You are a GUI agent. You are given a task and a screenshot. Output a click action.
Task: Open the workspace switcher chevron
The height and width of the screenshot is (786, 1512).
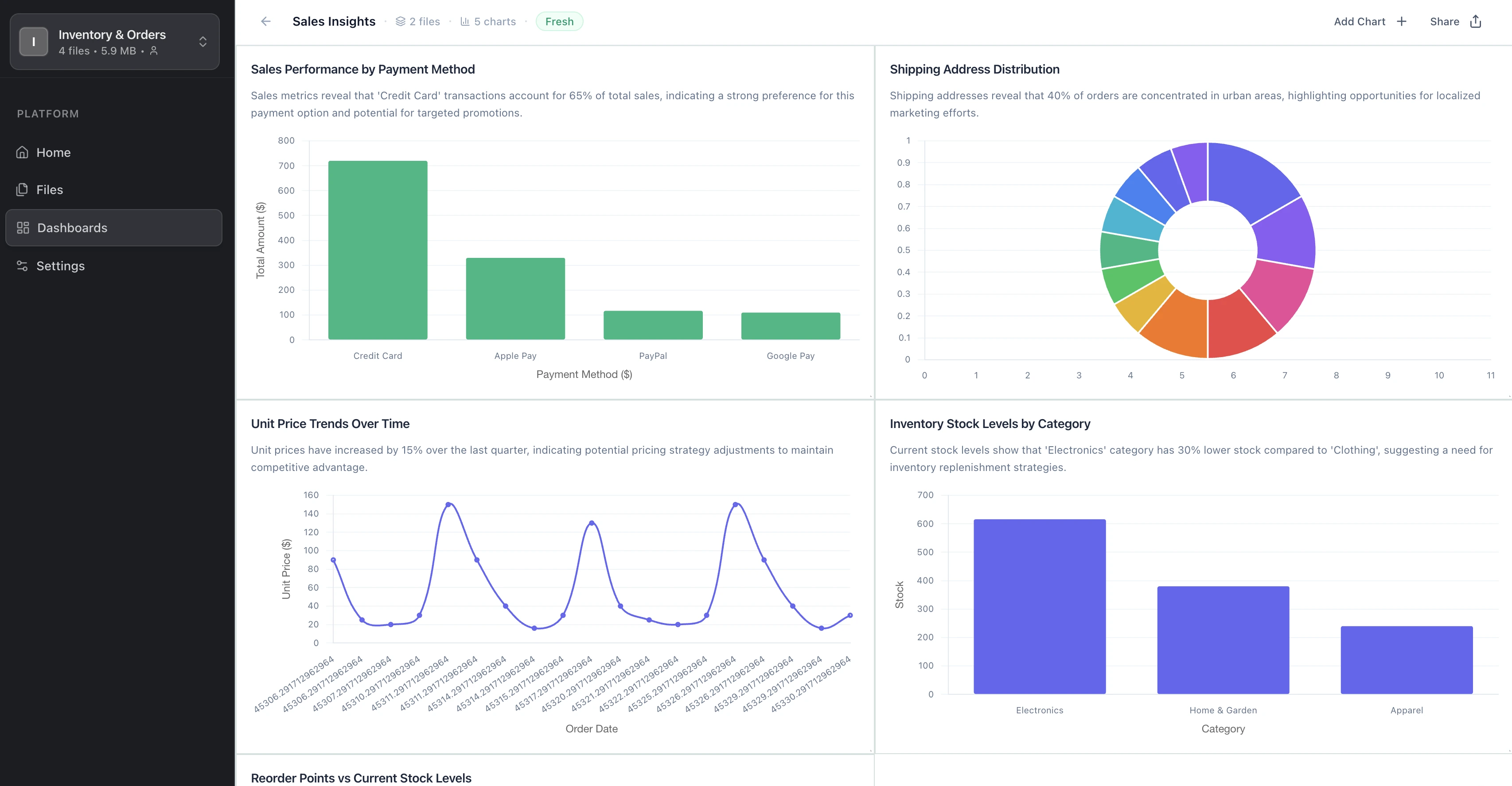pos(203,41)
